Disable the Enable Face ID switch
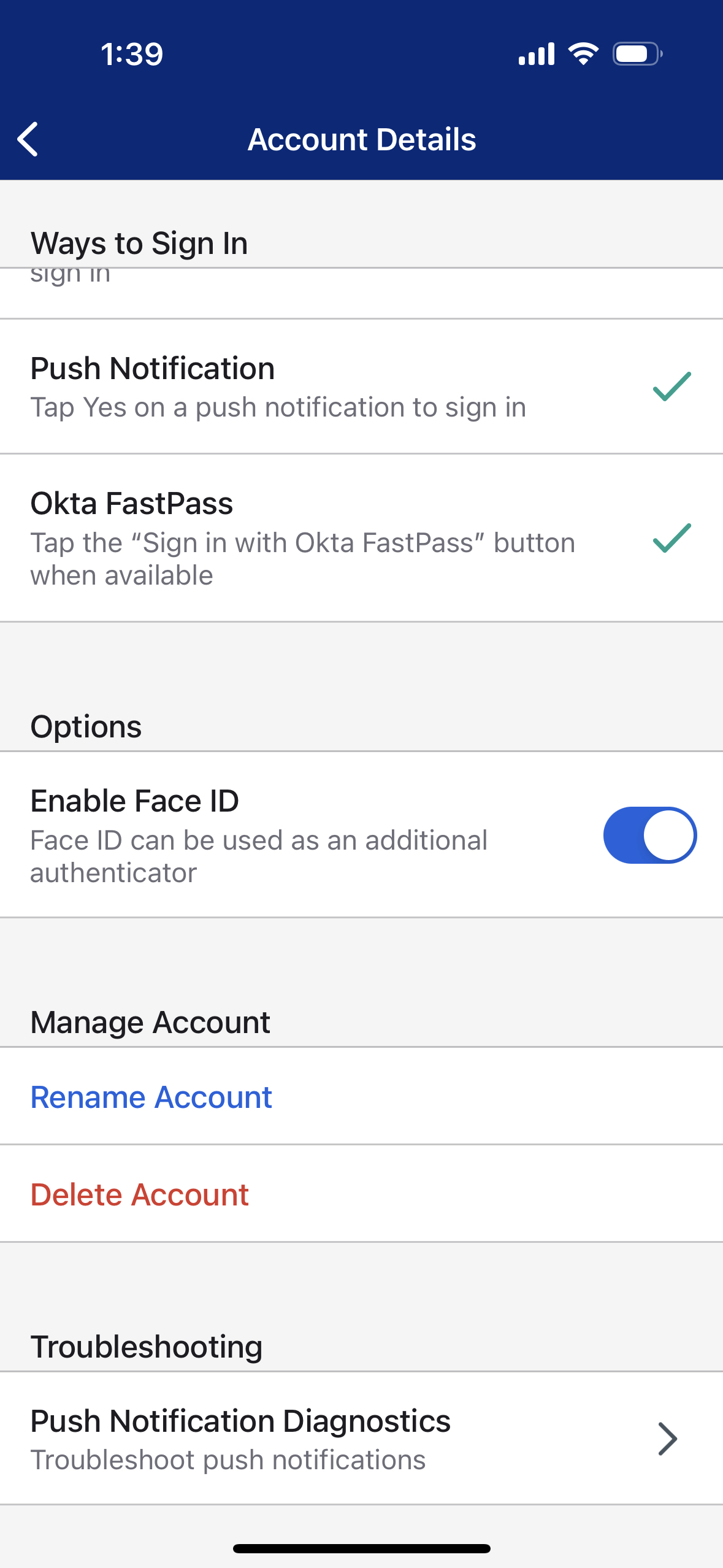This screenshot has height=1568, width=723. pyautogui.click(x=649, y=835)
